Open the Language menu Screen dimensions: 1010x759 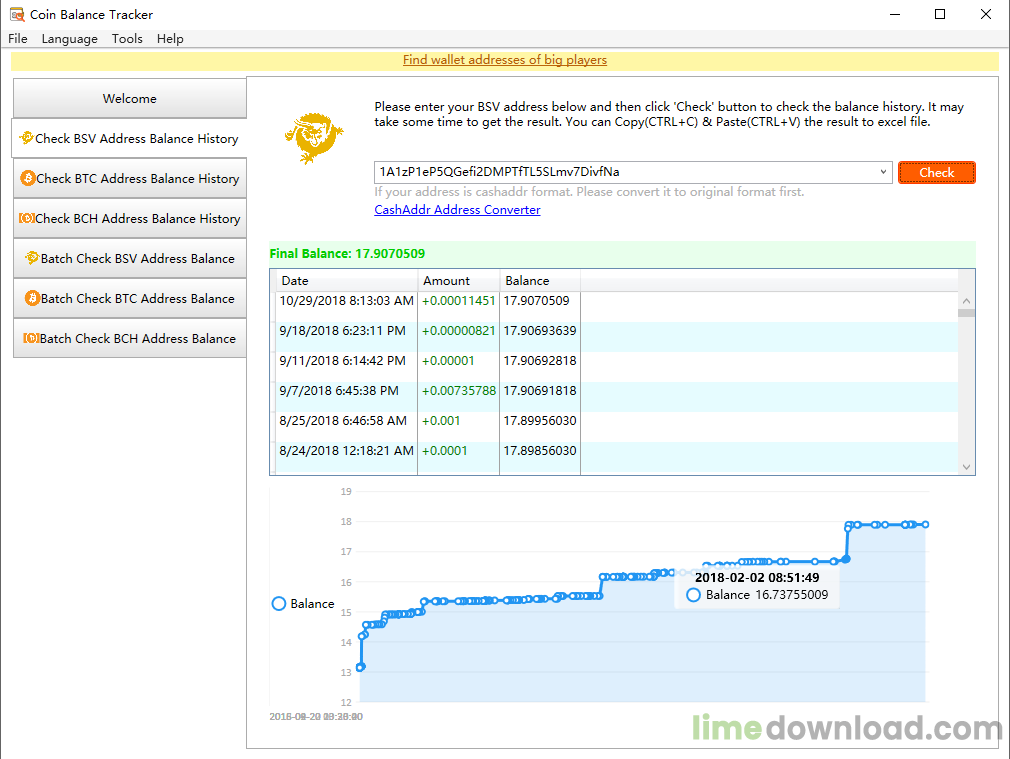(70, 39)
